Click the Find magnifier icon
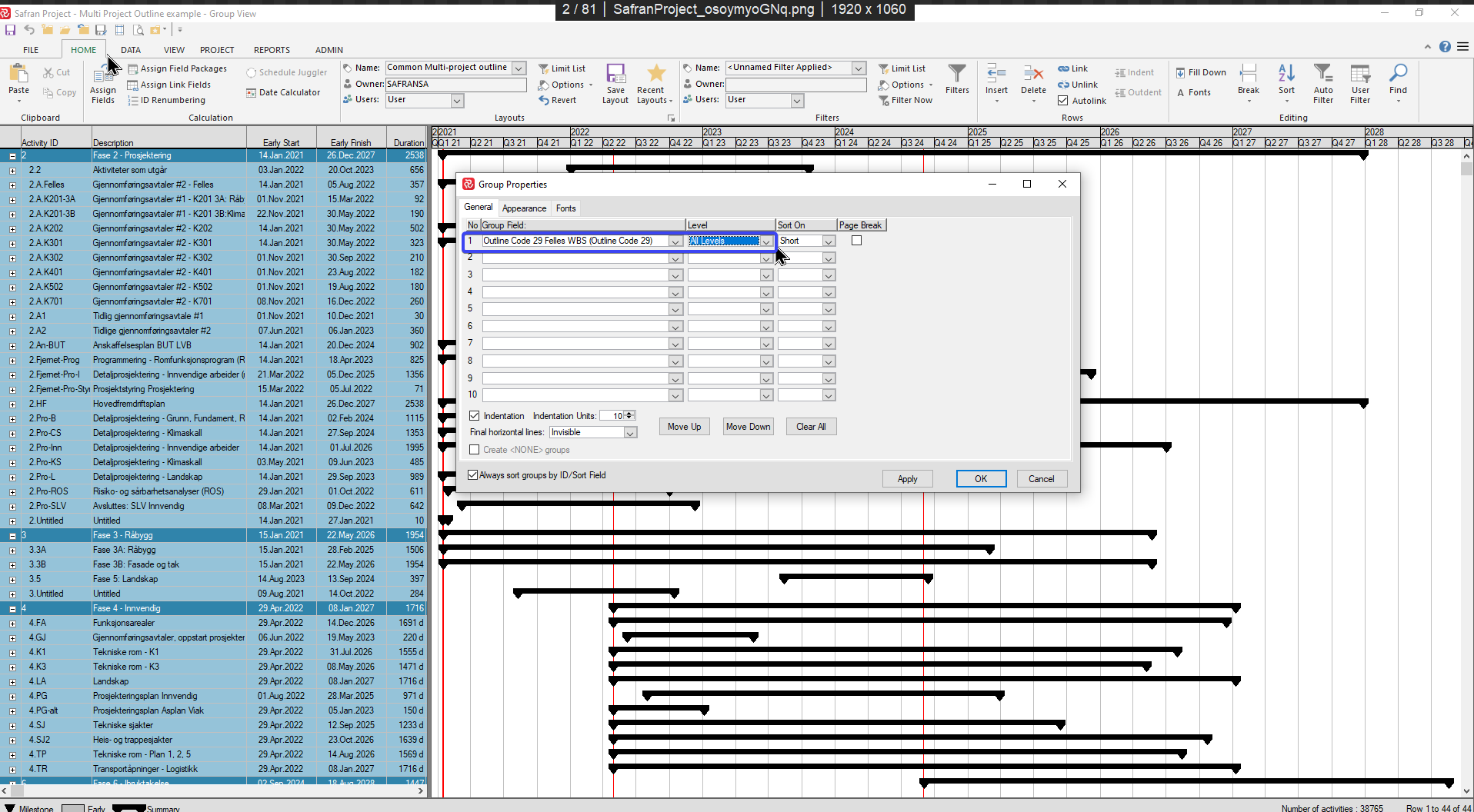The image size is (1474, 812). (1398, 75)
